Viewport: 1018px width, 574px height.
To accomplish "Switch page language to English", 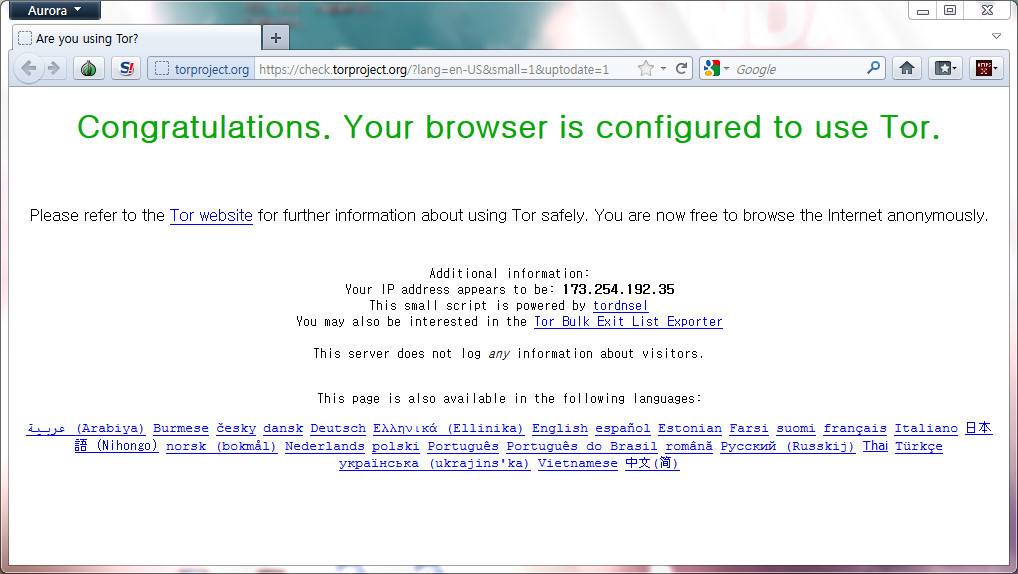I will click(560, 429).
